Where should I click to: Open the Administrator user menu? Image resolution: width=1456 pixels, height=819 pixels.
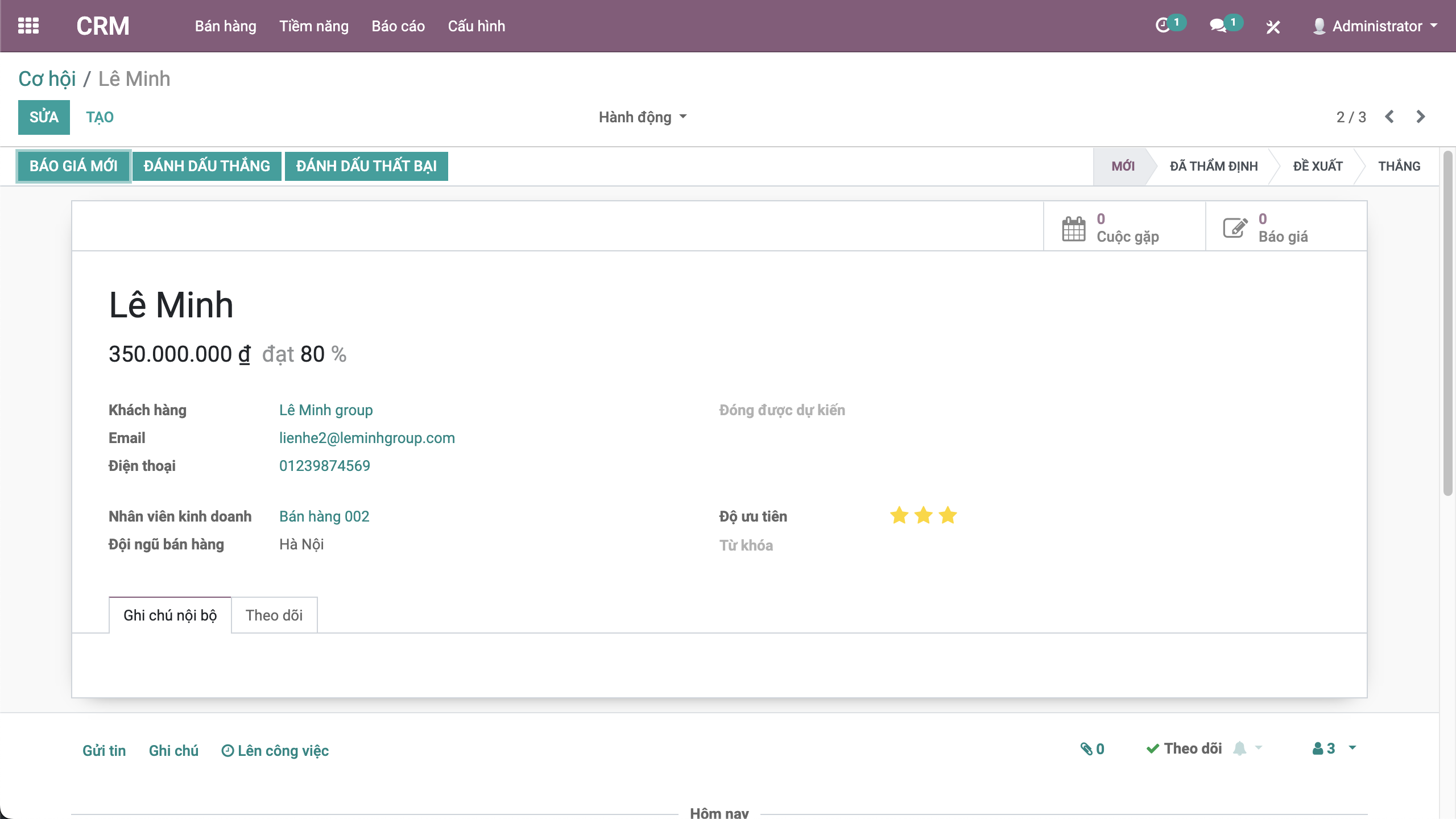point(1375,26)
